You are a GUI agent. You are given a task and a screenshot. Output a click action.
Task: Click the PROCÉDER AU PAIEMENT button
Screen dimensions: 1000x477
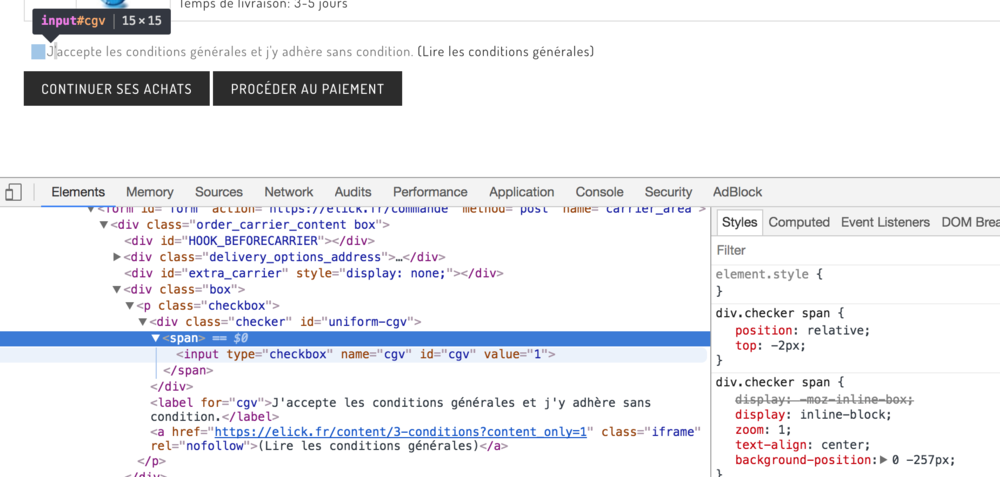click(x=307, y=89)
